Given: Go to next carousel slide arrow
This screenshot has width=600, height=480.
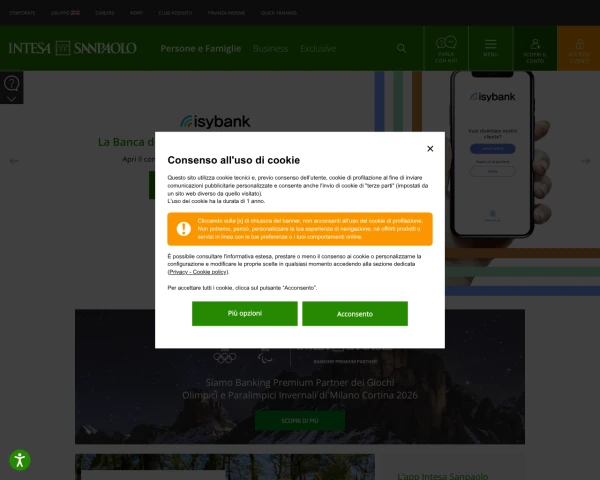Looking at the screenshot, I should pyautogui.click(x=585, y=161).
